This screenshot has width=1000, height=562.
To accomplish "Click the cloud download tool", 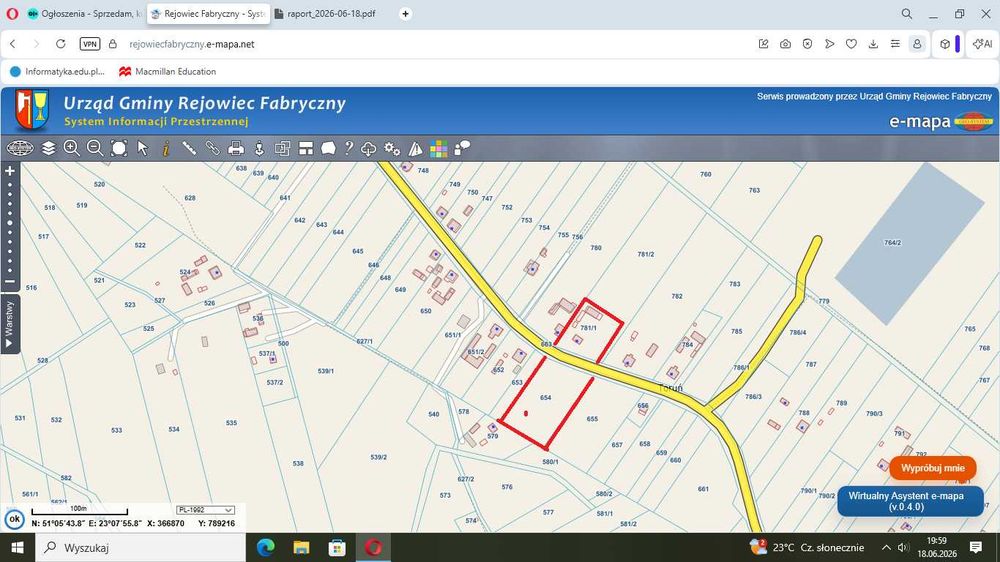I will click(369, 149).
